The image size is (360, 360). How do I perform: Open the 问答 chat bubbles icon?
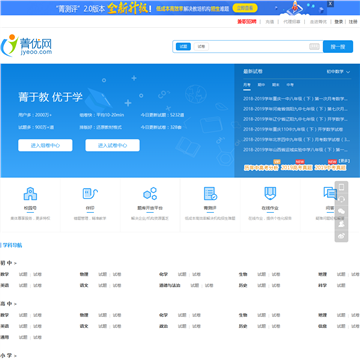coord(330,194)
